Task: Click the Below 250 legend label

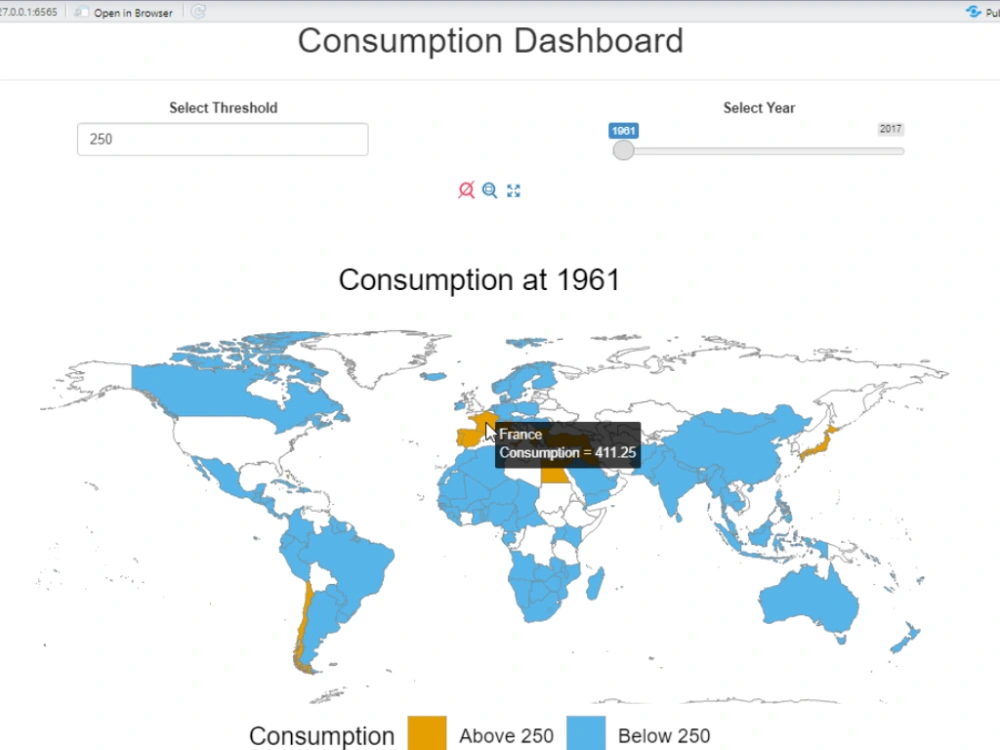Action: [664, 735]
